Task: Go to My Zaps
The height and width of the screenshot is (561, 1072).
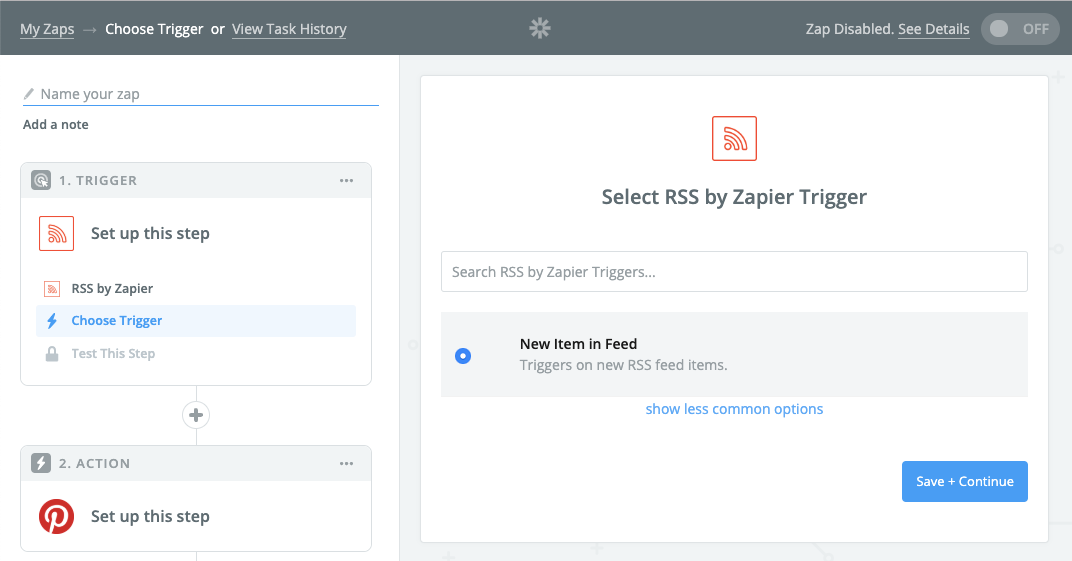Action: click(x=47, y=29)
